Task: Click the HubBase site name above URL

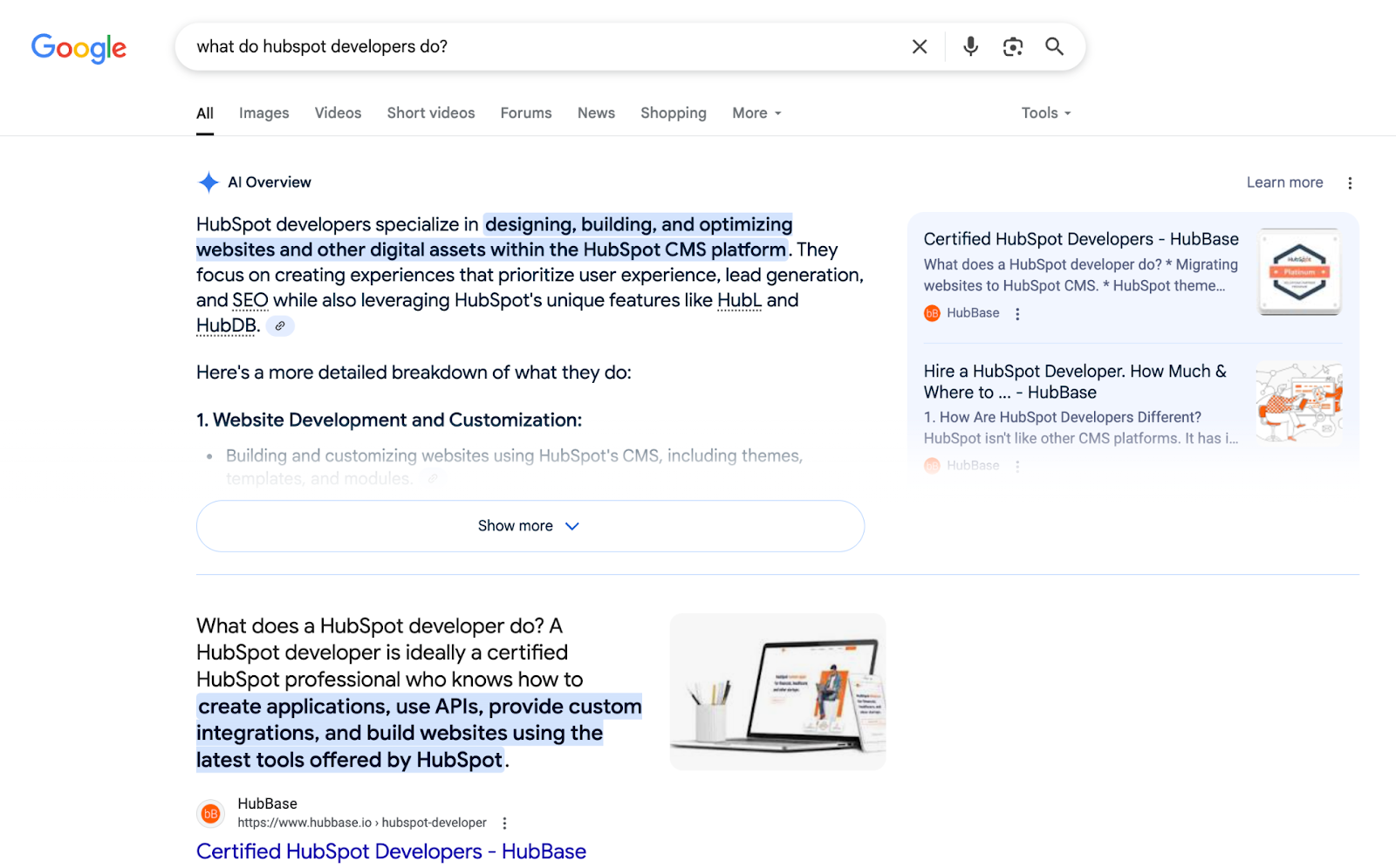Action: [x=267, y=803]
